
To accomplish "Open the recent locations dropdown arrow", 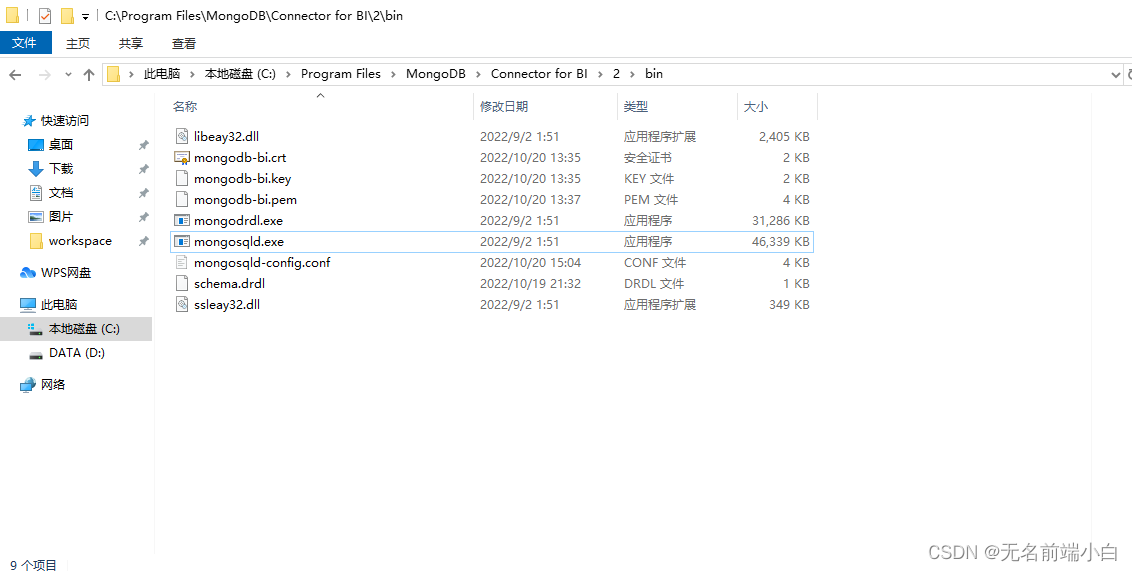I will pos(69,74).
